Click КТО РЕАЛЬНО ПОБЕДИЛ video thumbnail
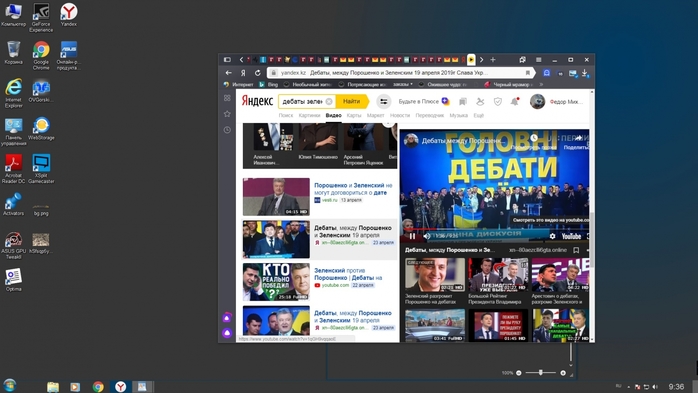698x393 pixels. click(x=276, y=282)
